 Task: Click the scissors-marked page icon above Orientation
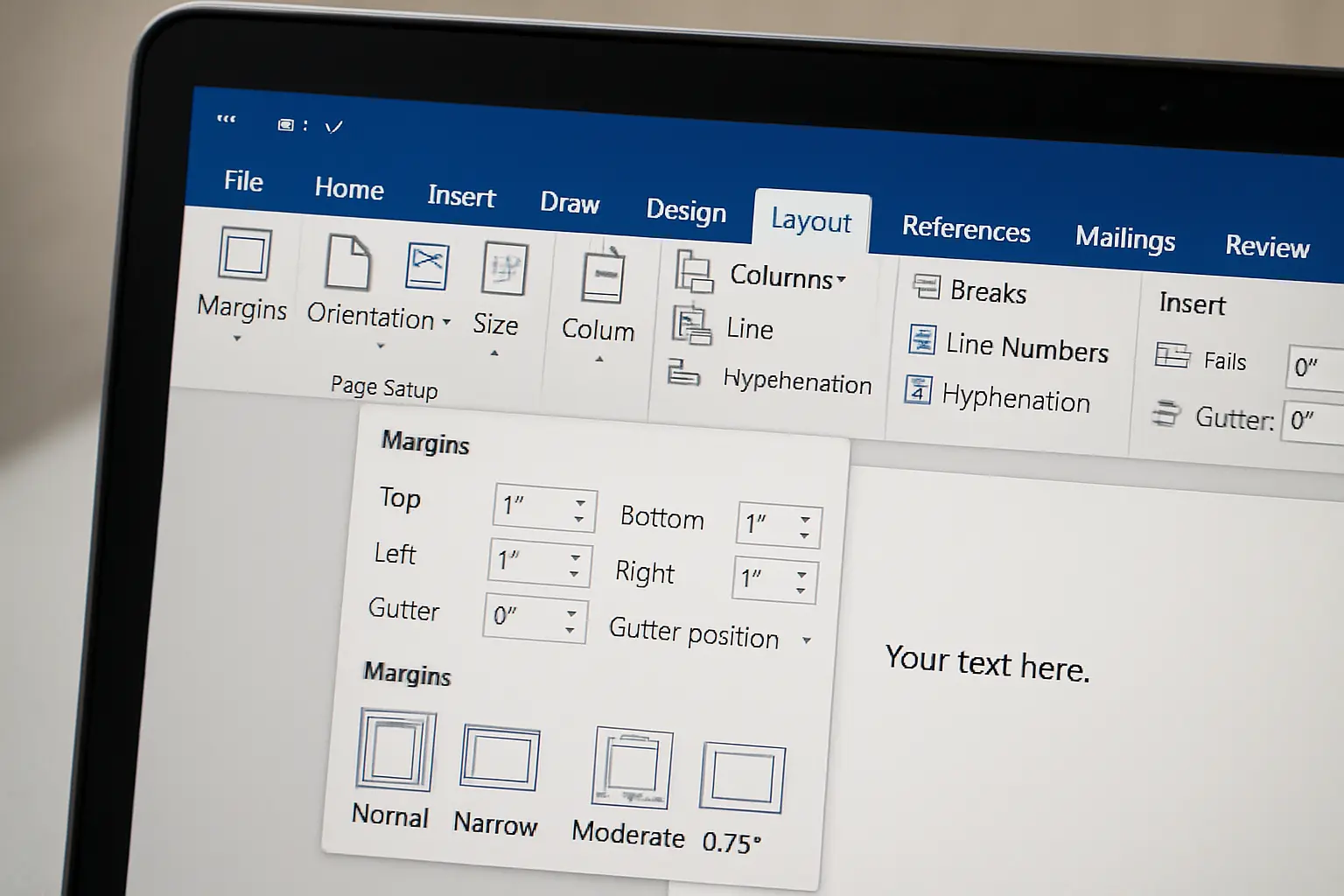click(x=427, y=266)
